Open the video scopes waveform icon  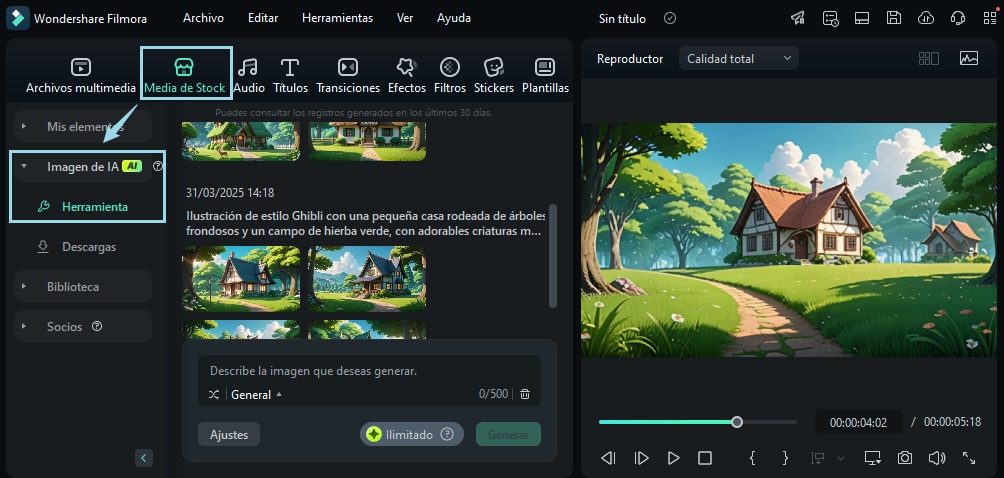[x=969, y=58]
